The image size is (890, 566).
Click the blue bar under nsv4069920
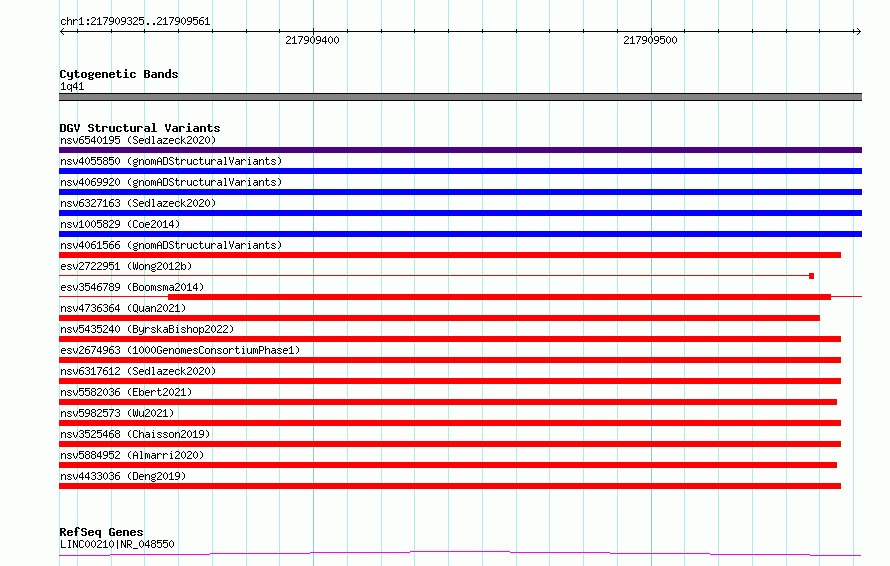coord(460,192)
